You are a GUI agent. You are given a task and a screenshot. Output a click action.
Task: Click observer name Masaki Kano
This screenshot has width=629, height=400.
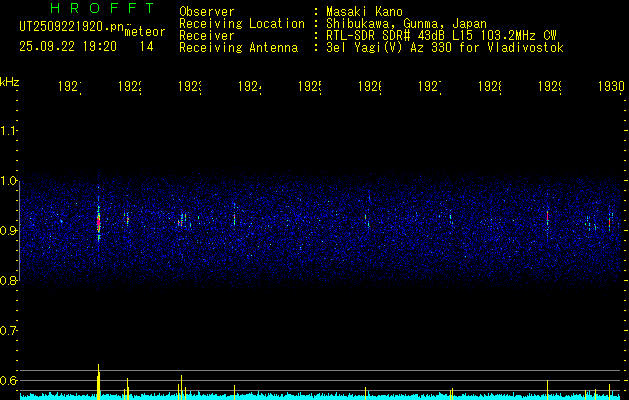click(364, 12)
